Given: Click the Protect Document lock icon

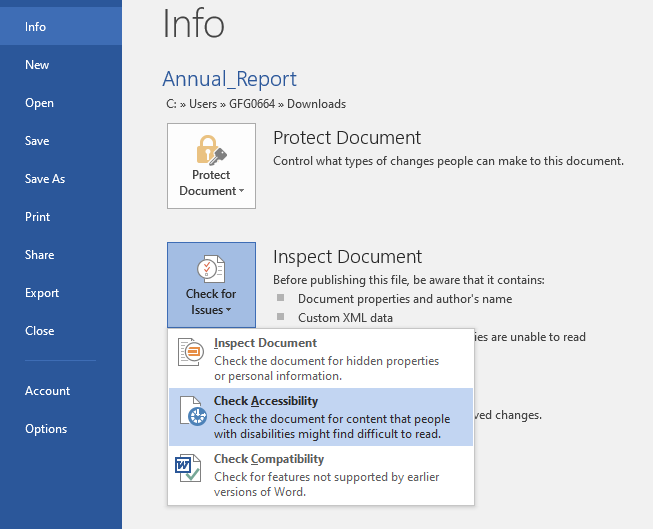Looking at the screenshot, I should pyautogui.click(x=212, y=150).
